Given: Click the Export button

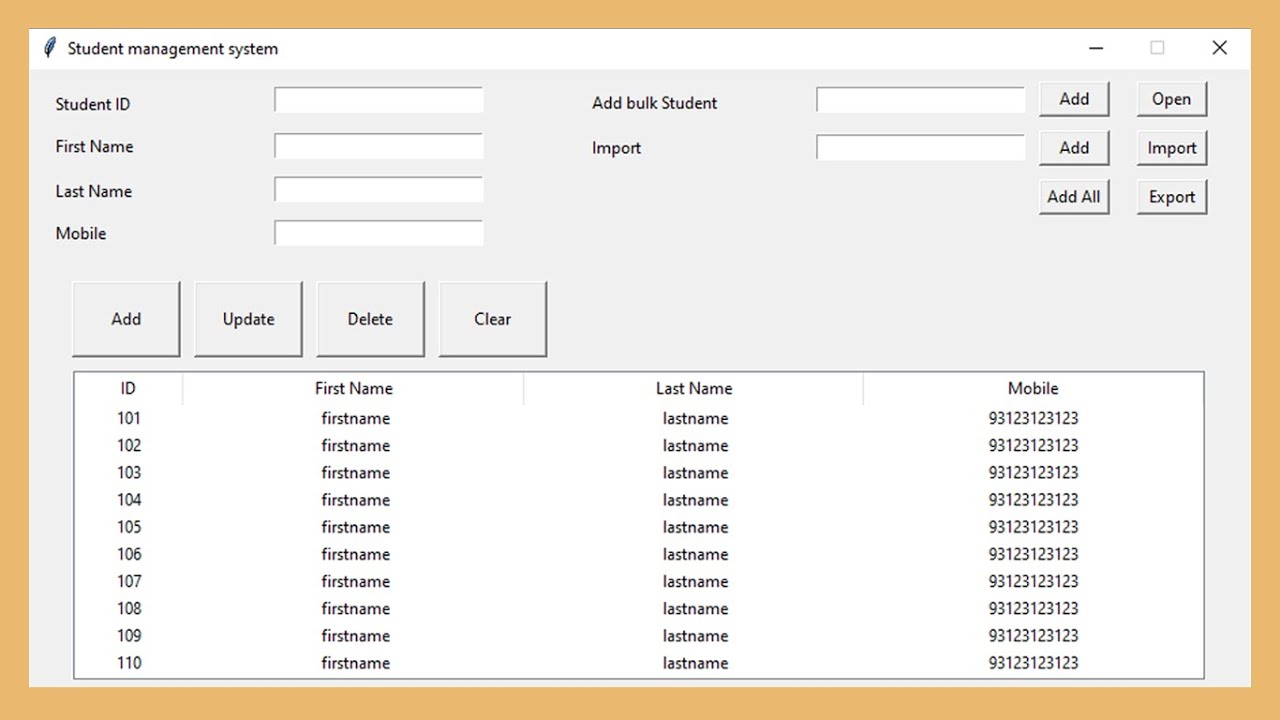Looking at the screenshot, I should point(1172,197).
